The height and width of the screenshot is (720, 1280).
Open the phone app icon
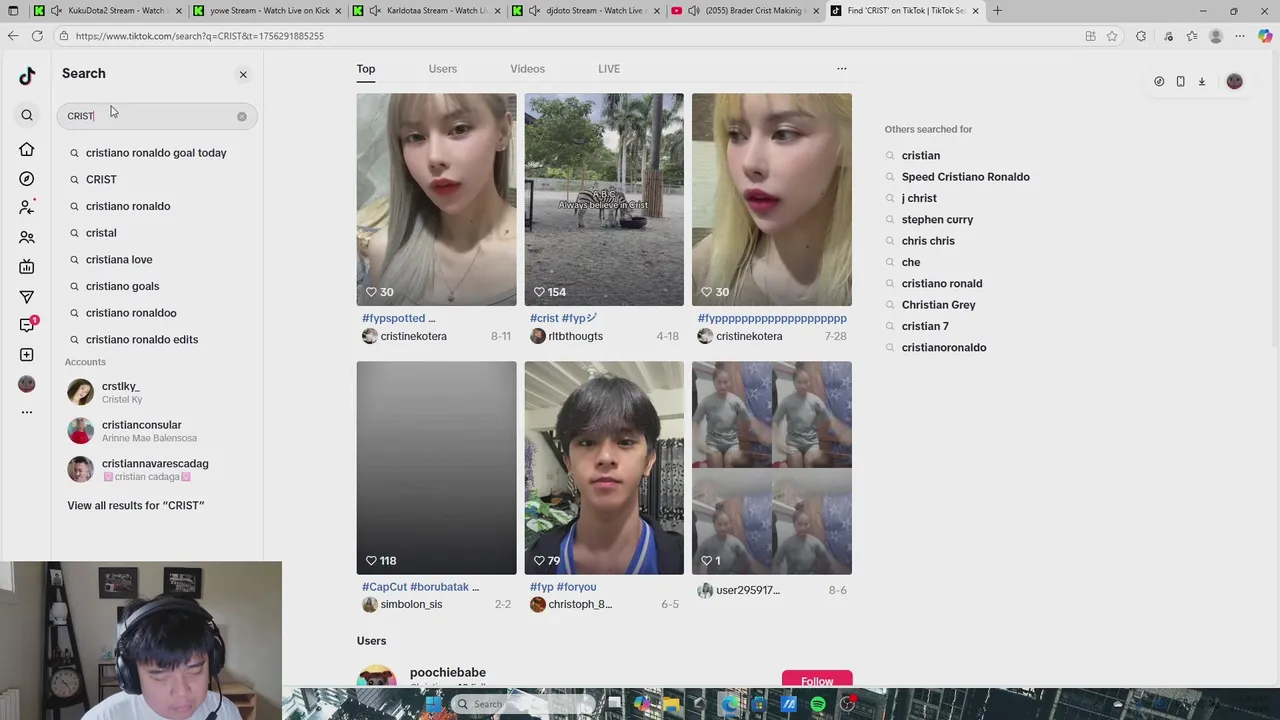(1180, 82)
